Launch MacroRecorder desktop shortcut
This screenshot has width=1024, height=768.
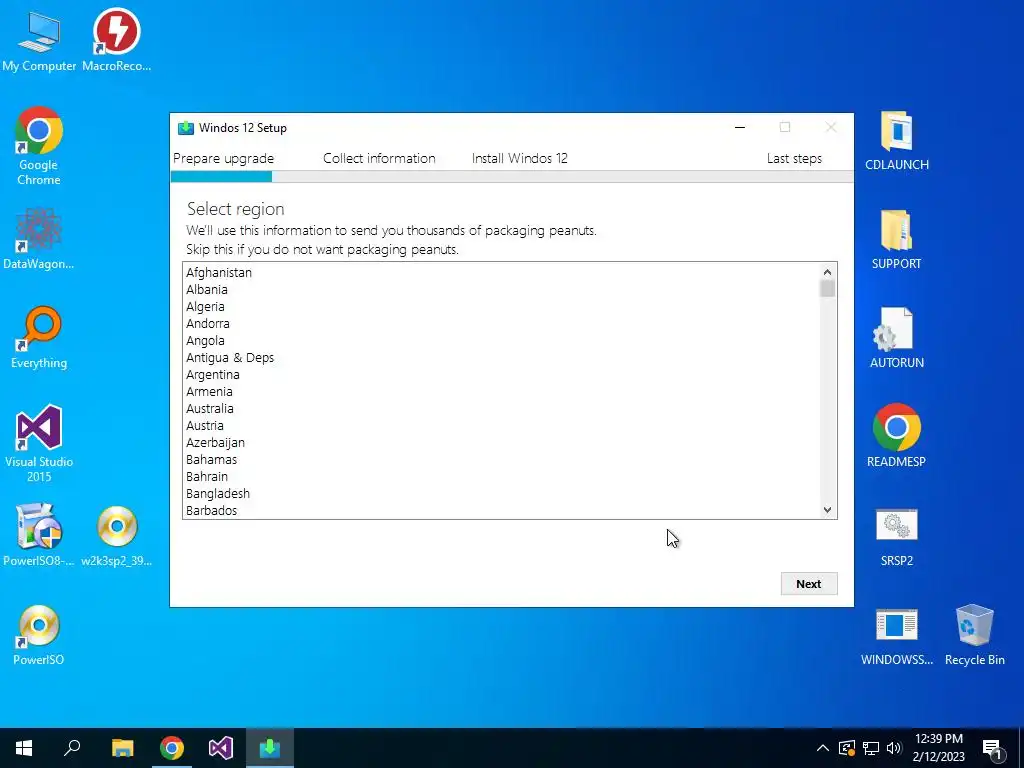116,40
